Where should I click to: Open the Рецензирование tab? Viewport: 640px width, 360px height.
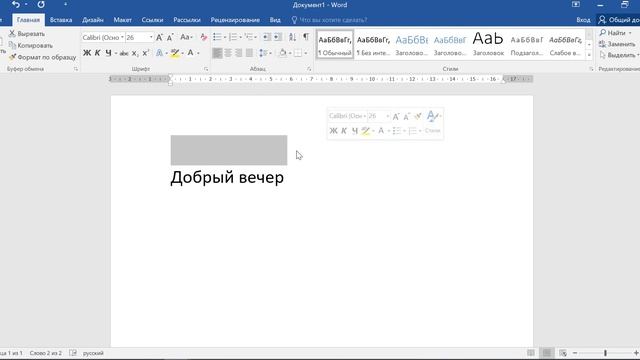click(x=235, y=20)
